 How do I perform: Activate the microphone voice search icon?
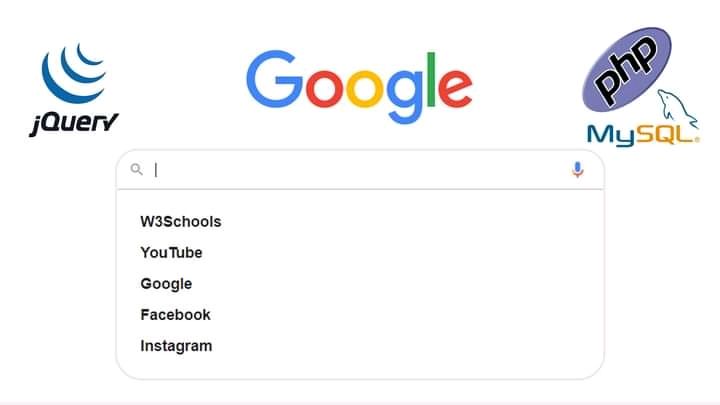click(x=578, y=170)
